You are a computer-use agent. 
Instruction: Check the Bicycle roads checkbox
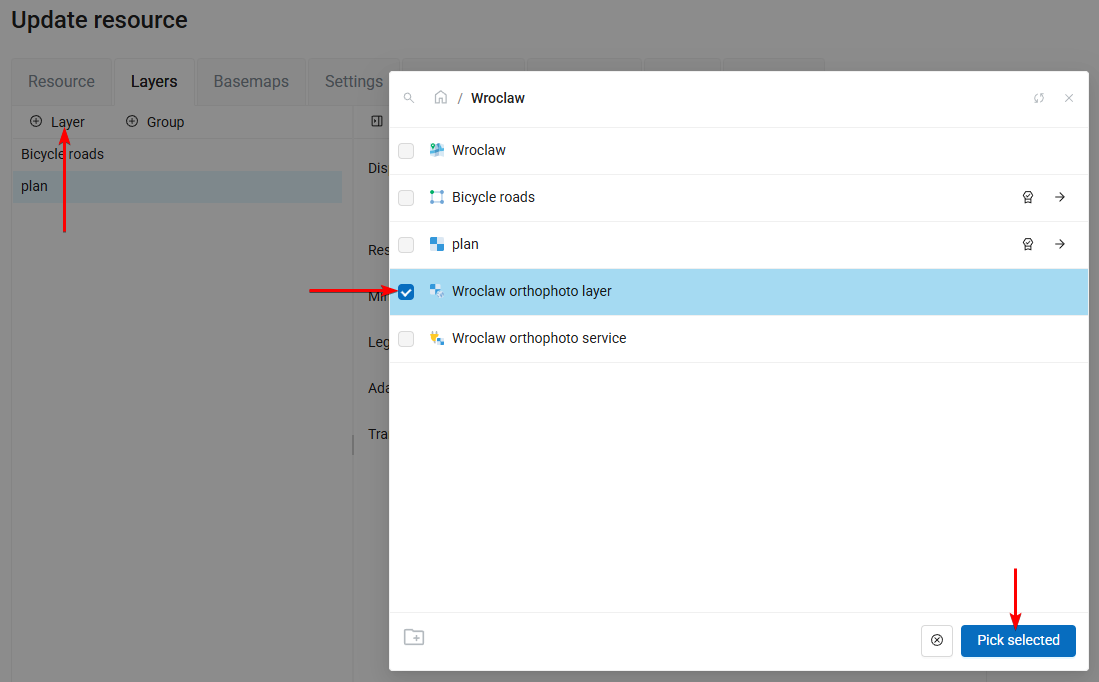406,198
